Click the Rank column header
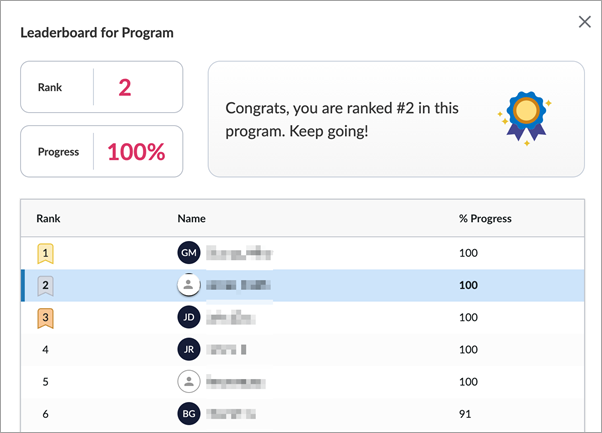 (x=48, y=218)
